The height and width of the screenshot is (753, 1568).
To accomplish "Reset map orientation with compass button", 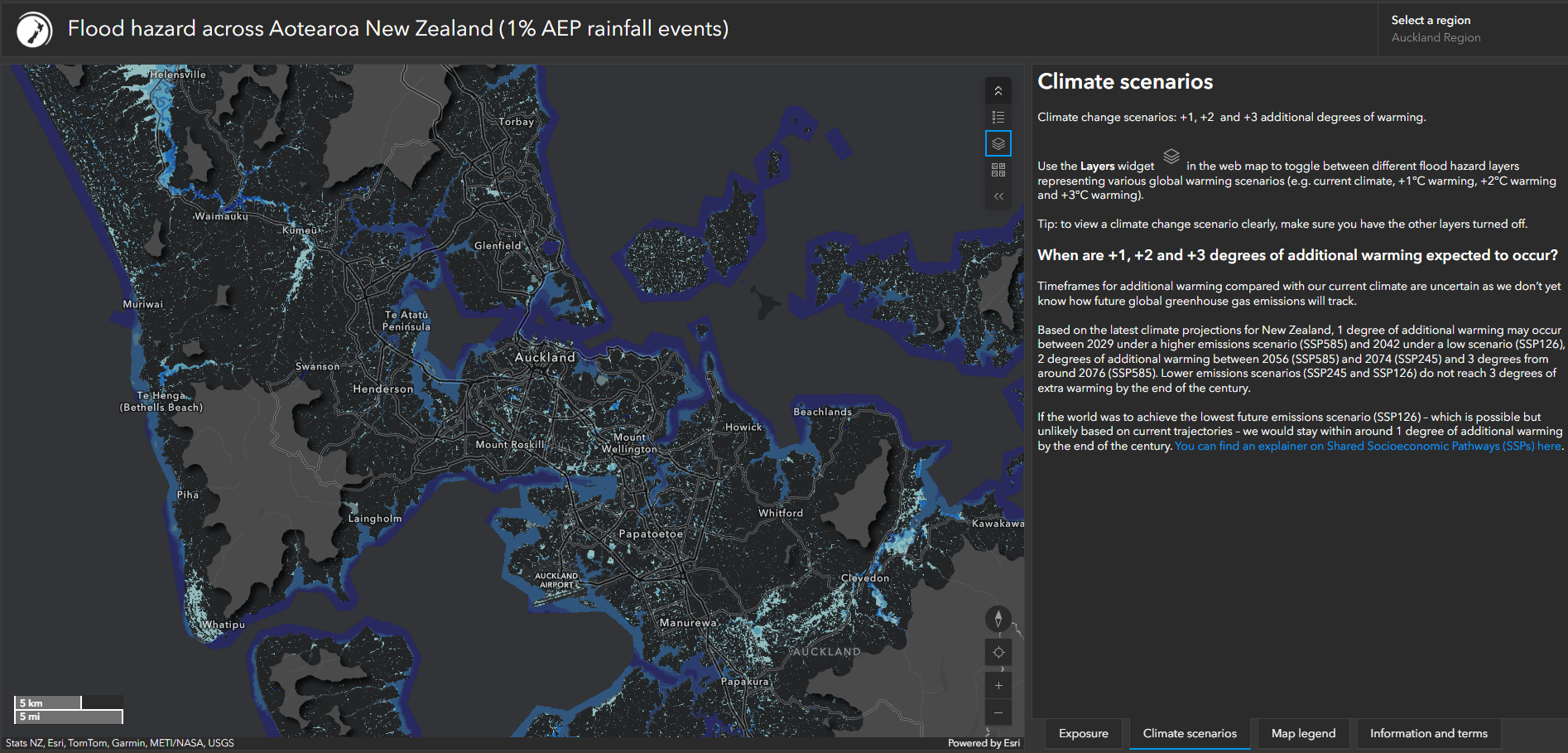I will coord(998,619).
